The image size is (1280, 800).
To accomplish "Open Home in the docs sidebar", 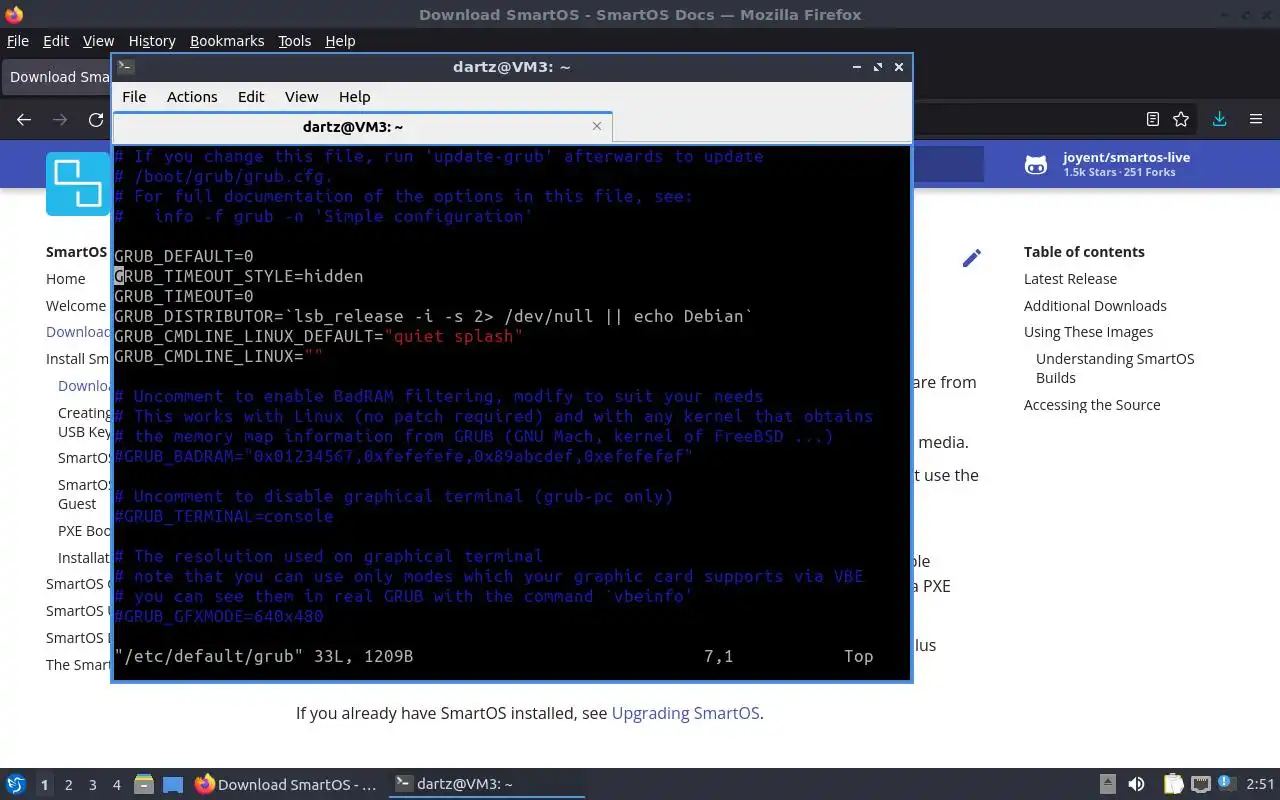I will click(x=66, y=279).
